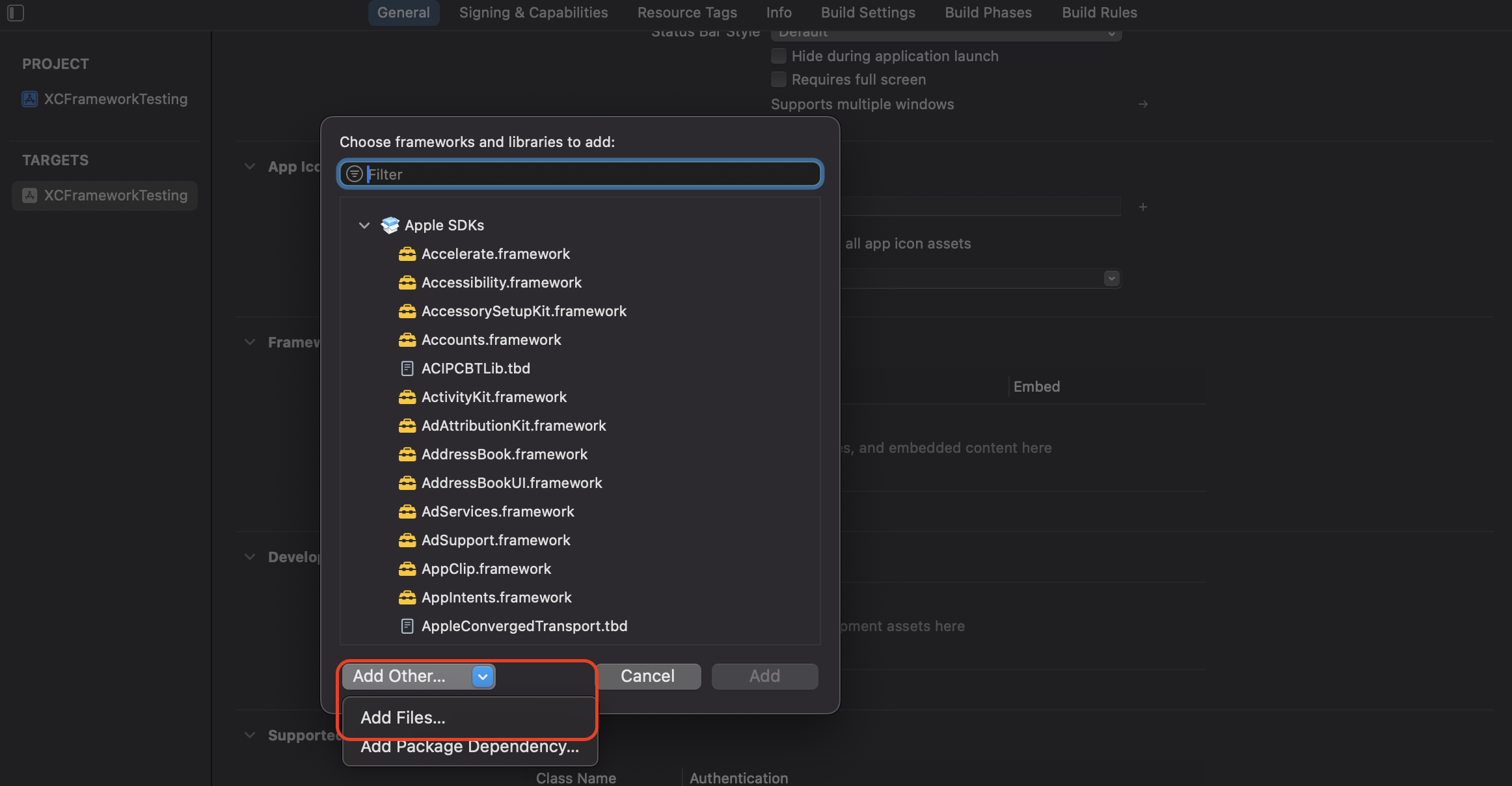Click the Accounts.framework toolbox icon
The image size is (1512, 786).
point(407,340)
